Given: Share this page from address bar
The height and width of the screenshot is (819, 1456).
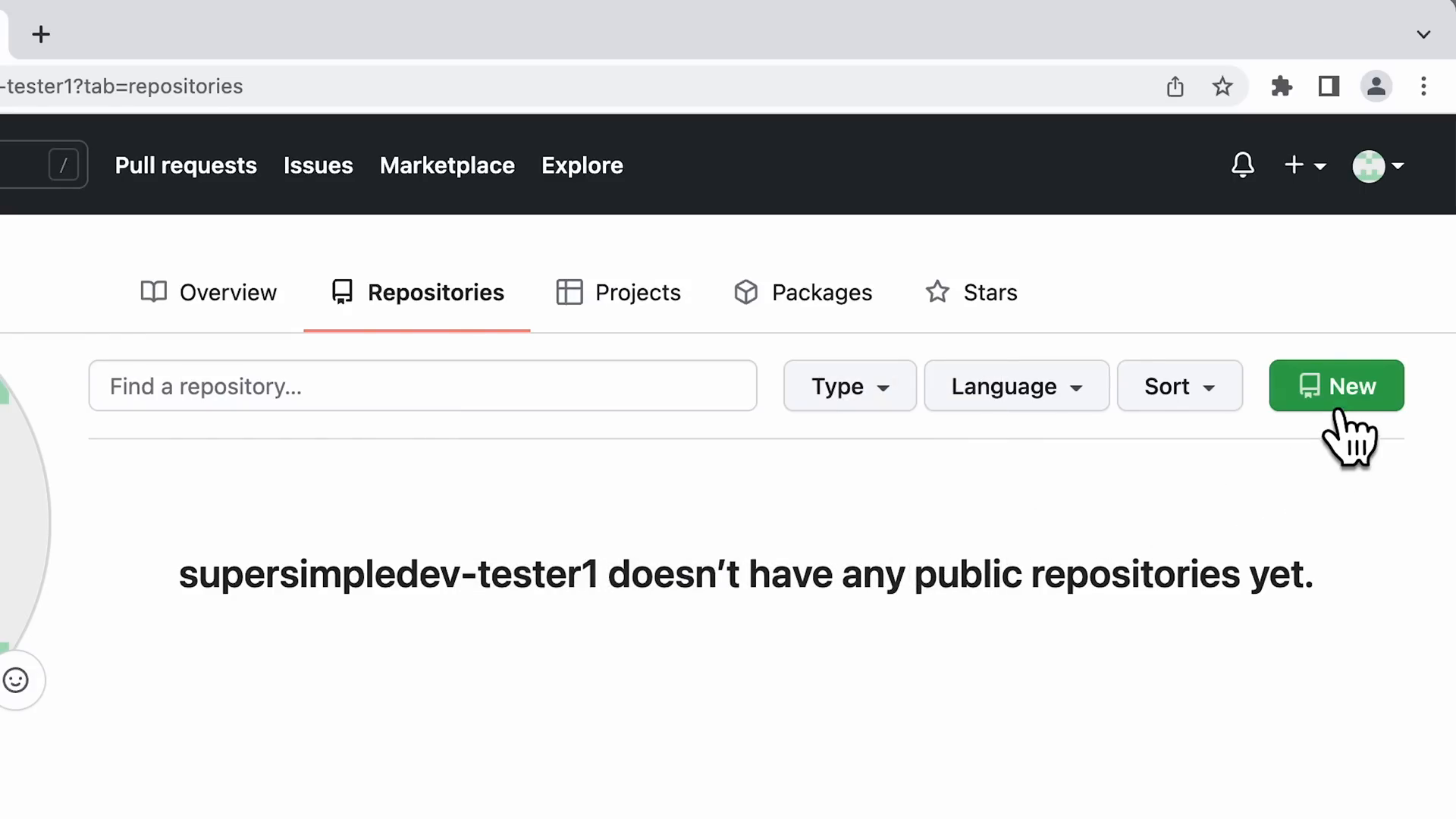Looking at the screenshot, I should pos(1175,86).
